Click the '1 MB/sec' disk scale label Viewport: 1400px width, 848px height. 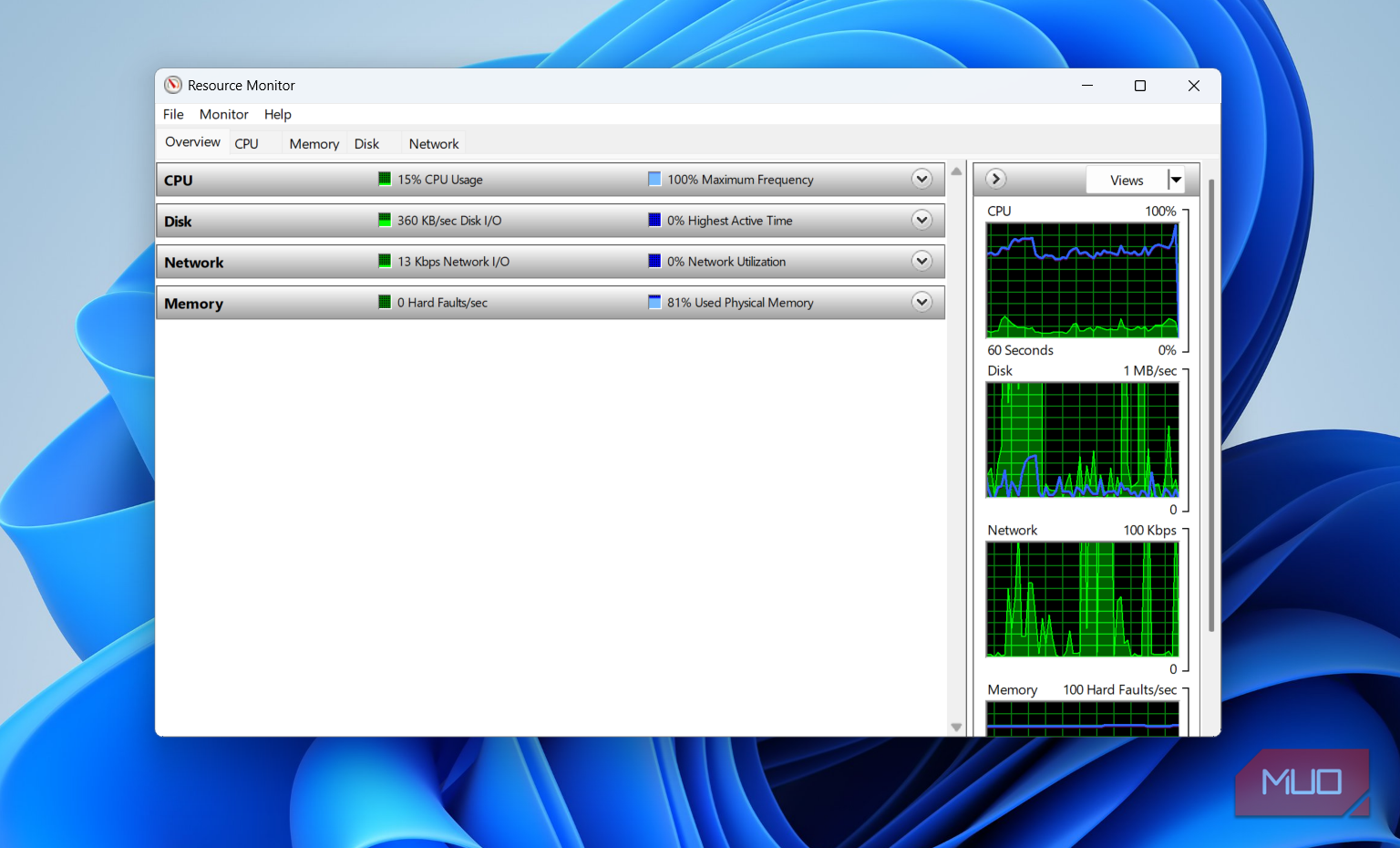tap(1149, 370)
